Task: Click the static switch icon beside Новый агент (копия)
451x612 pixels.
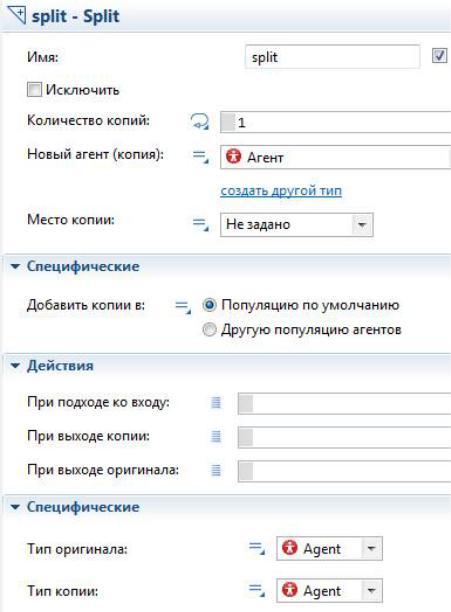Action: coord(201,157)
